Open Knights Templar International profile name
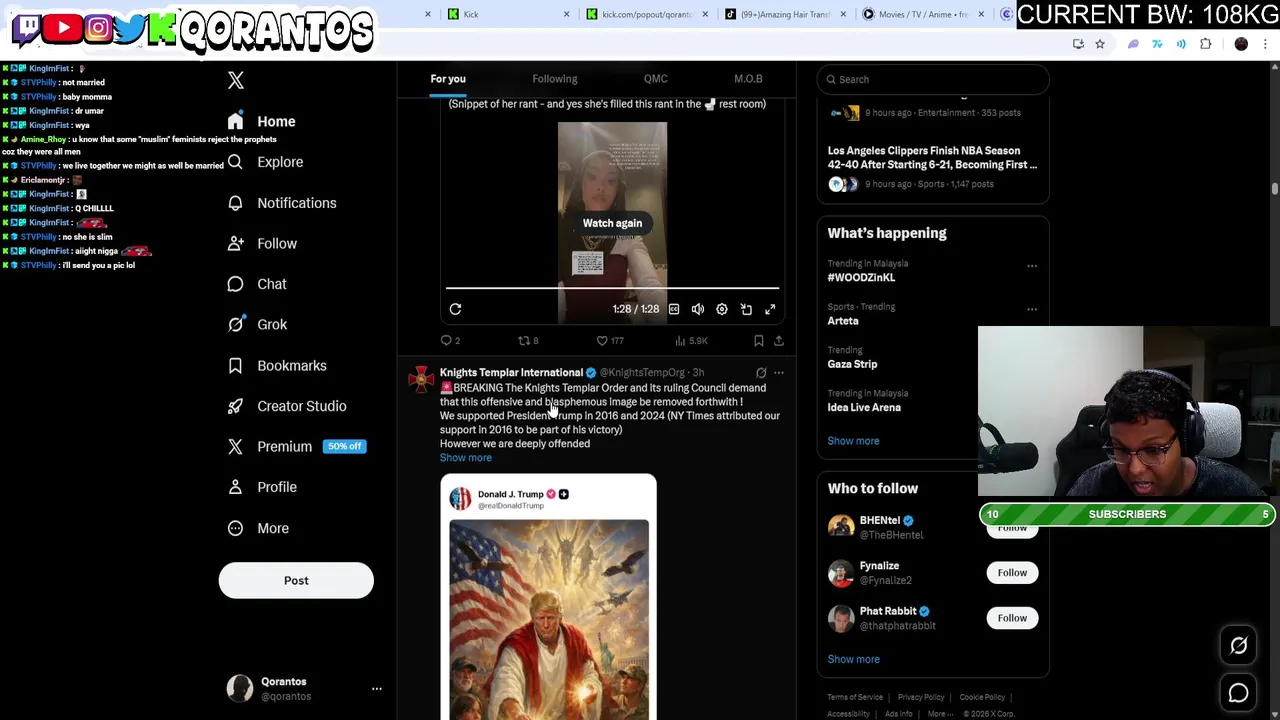The image size is (1280, 720). [511, 373]
